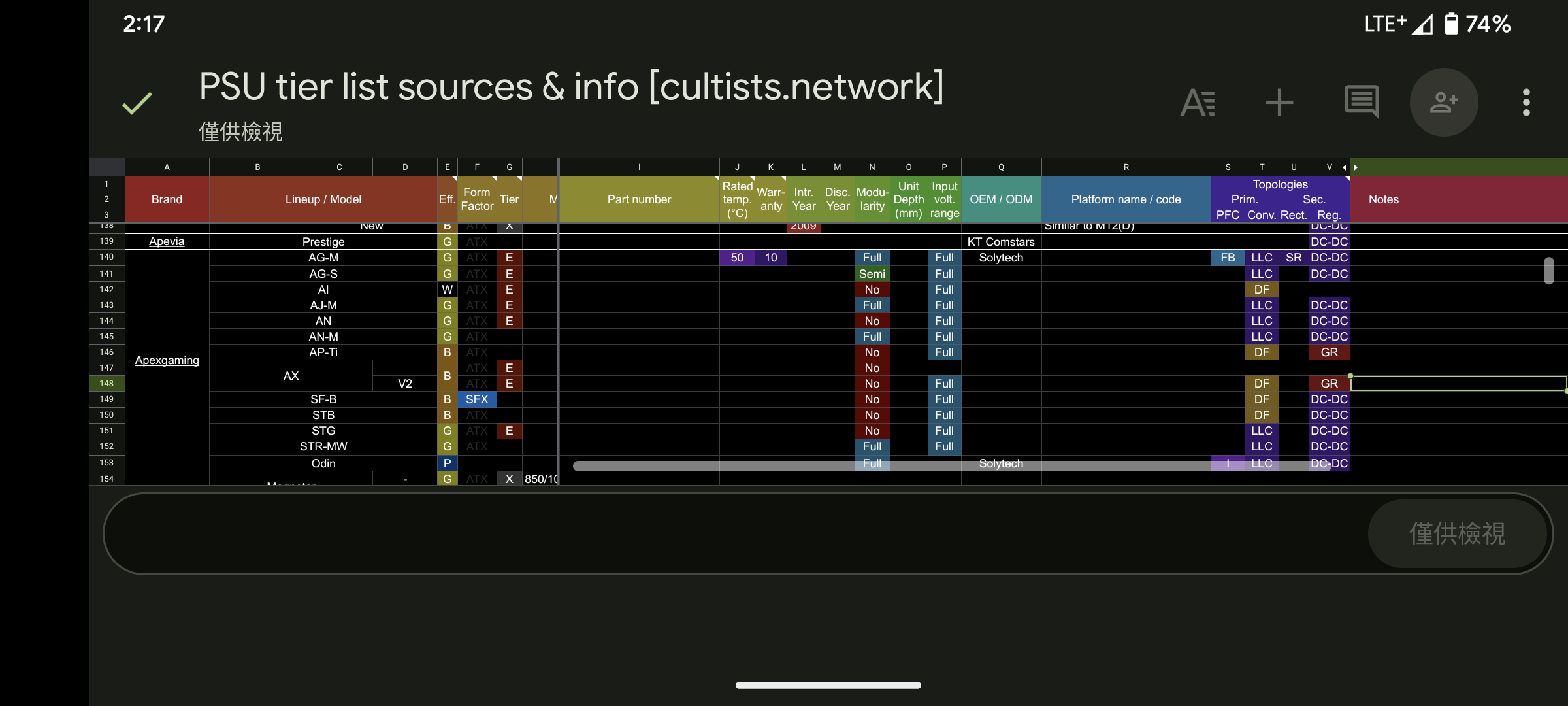Select the STR-MW model cell
Screen dimensions: 1568x706
coord(323,446)
